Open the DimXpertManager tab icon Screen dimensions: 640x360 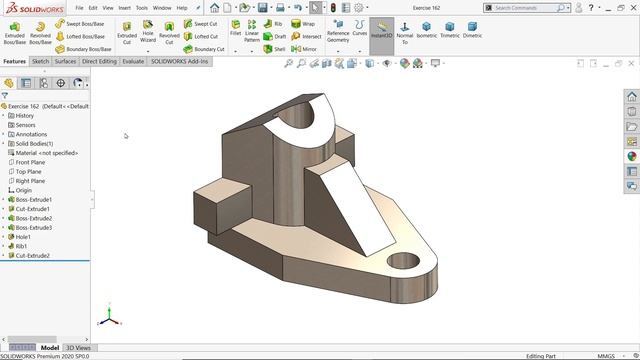(x=60, y=83)
